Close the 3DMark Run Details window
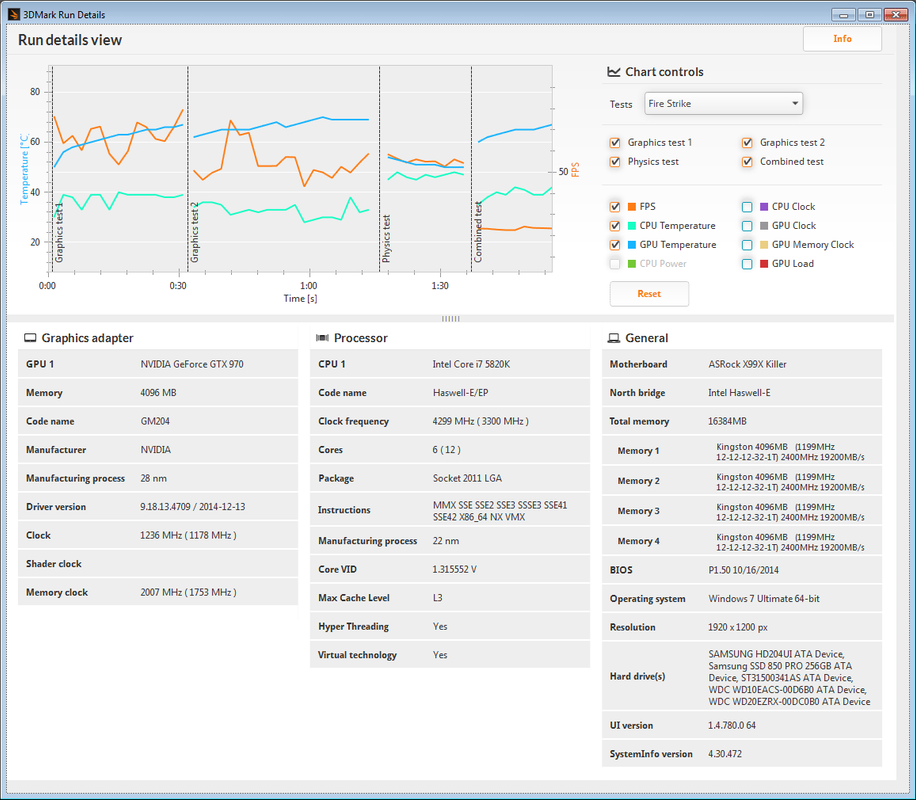 tap(895, 15)
